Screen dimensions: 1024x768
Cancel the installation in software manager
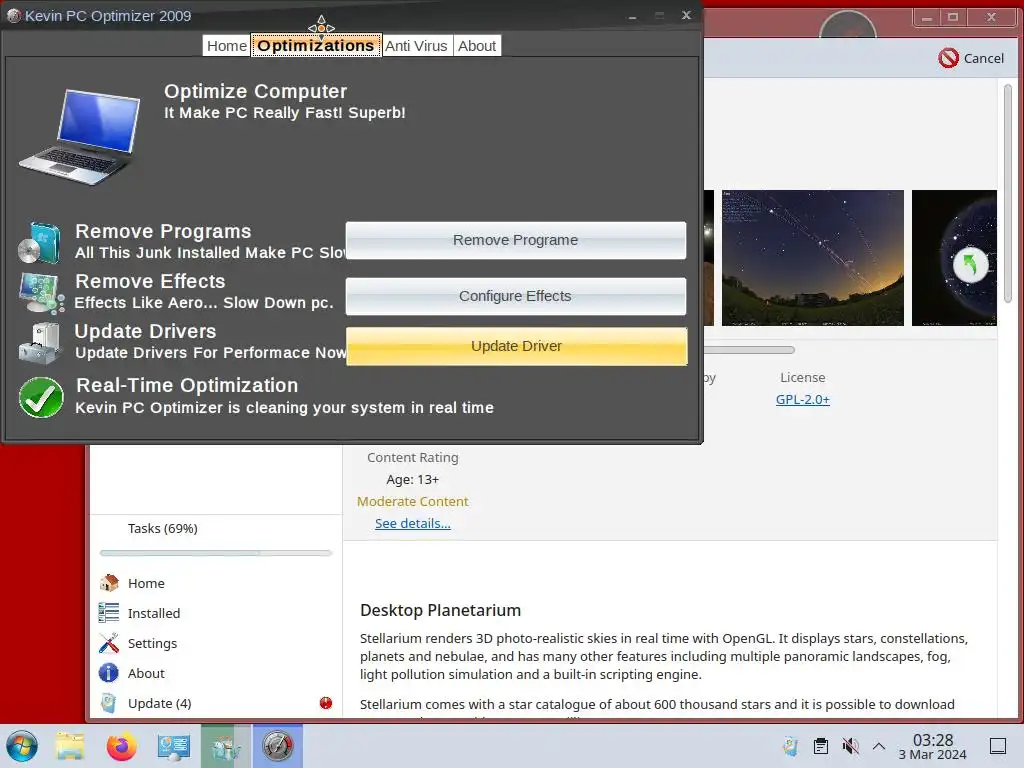[x=971, y=58]
